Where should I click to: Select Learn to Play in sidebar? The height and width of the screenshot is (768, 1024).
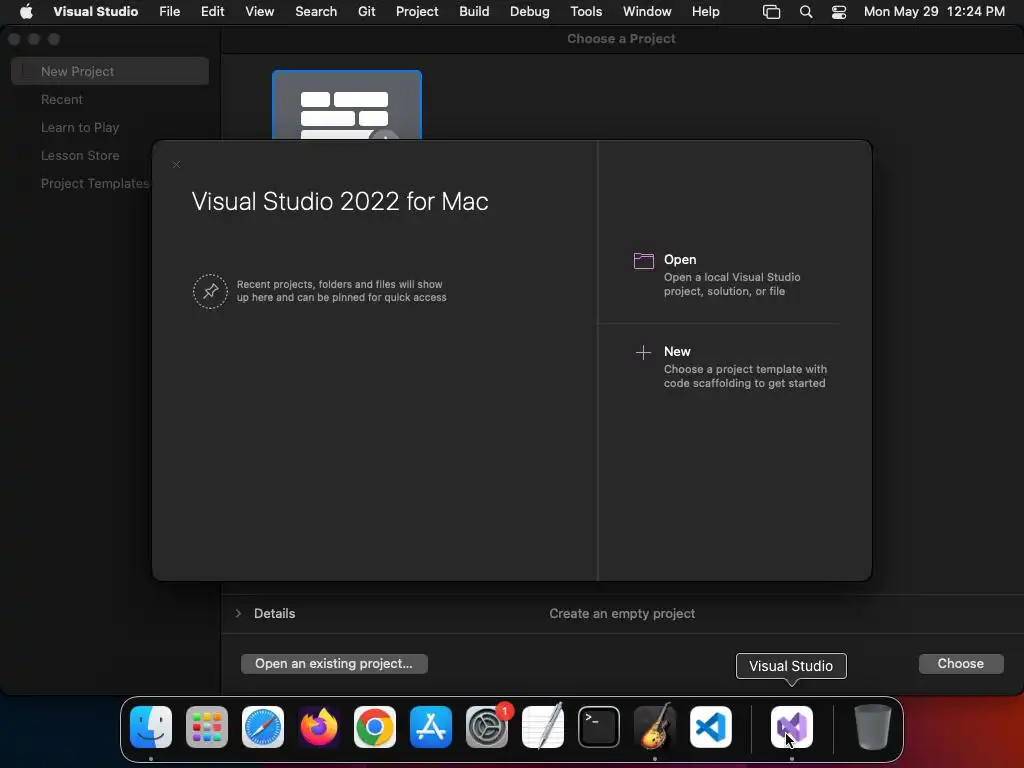point(80,127)
